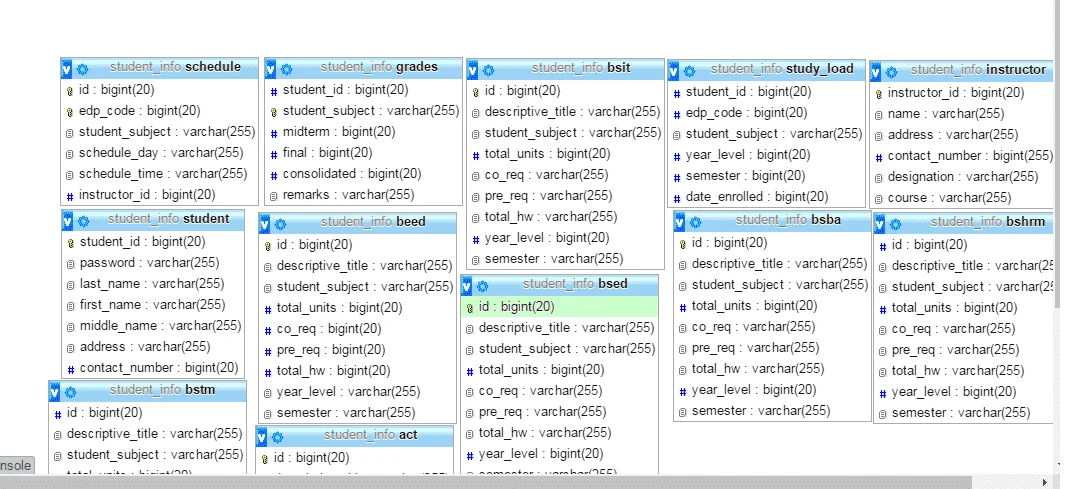Image resolution: width=1067 pixels, height=489 pixels.
Task: Open the Console panel button
Action: pos(16,465)
